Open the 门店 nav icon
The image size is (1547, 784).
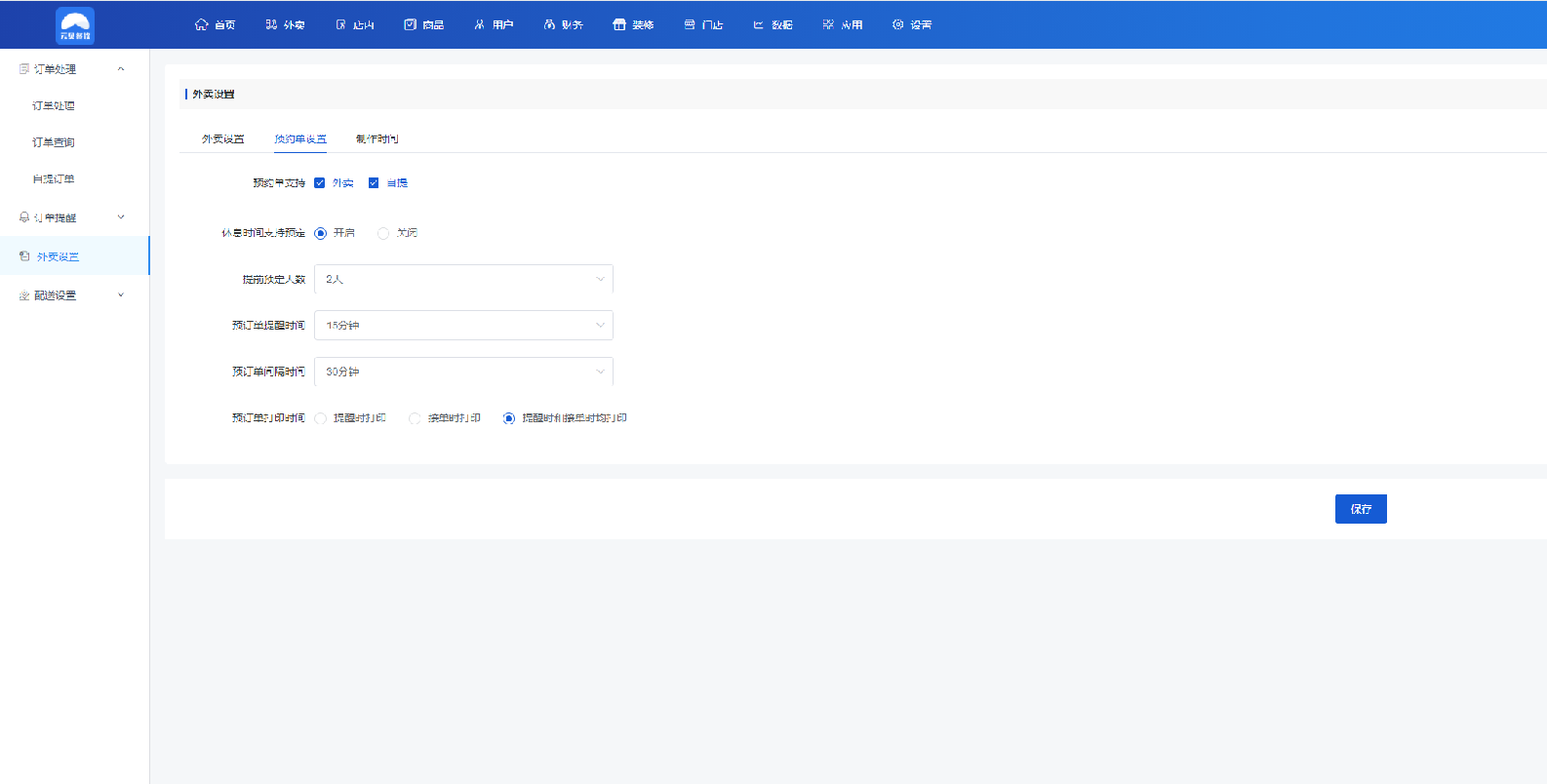(x=690, y=24)
